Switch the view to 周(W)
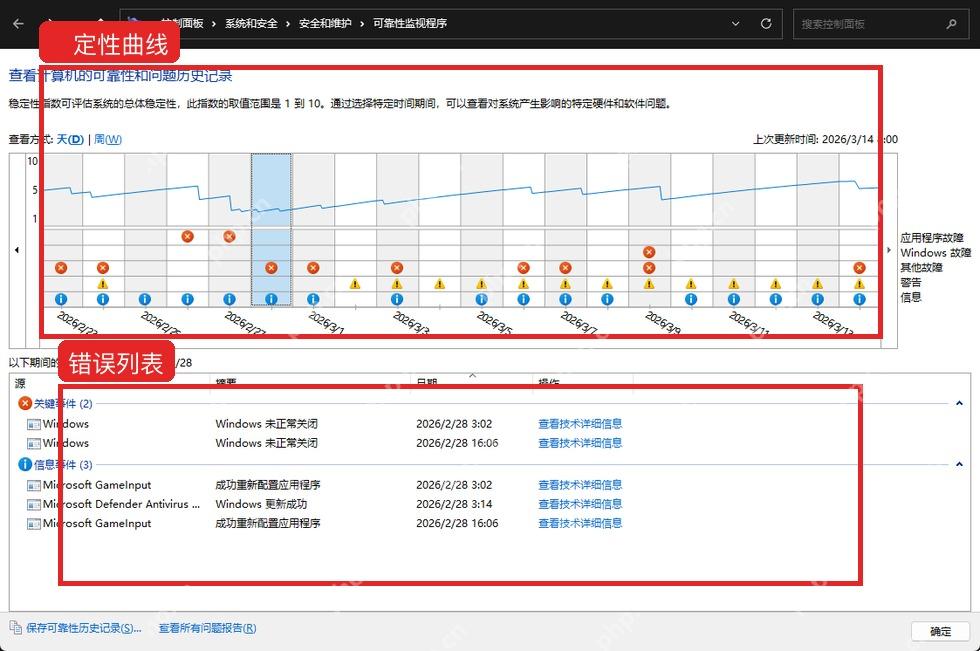This screenshot has width=980, height=651. point(108,139)
